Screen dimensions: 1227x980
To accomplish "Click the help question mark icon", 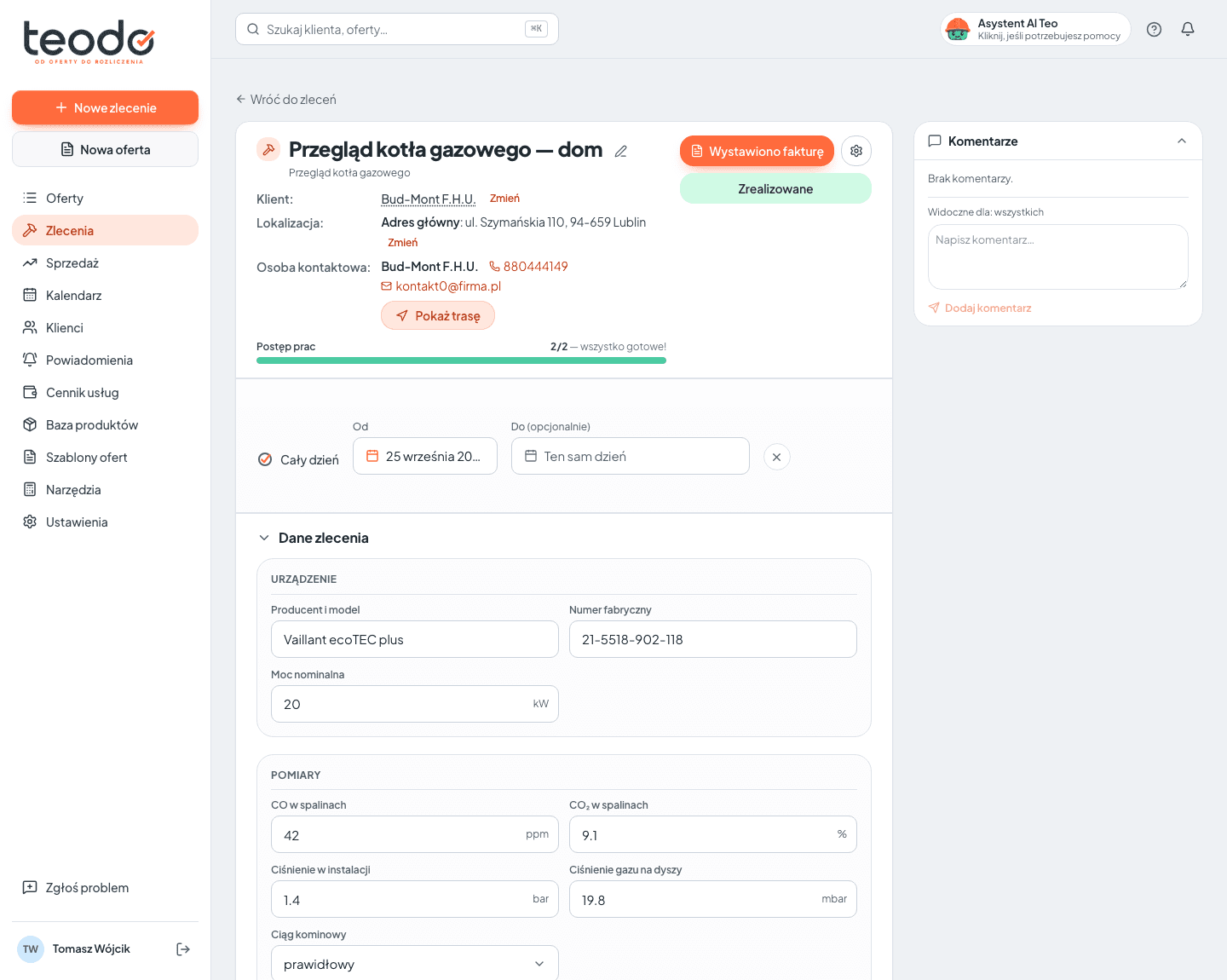I will (x=1154, y=29).
